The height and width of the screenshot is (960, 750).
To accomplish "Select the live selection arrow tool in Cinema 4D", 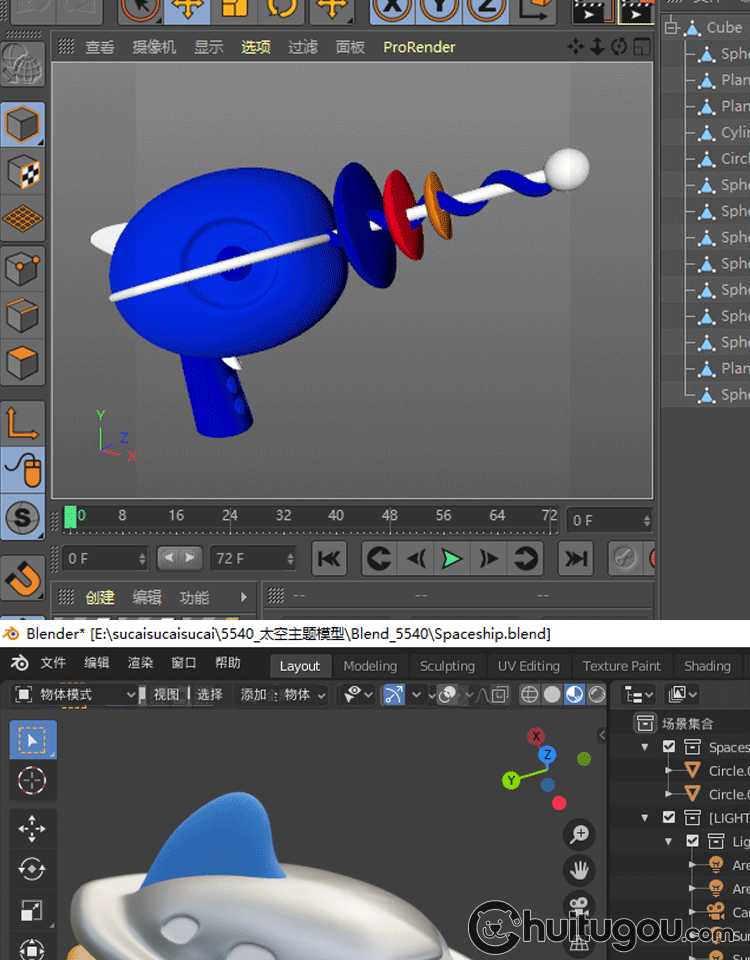I will (x=140, y=9).
